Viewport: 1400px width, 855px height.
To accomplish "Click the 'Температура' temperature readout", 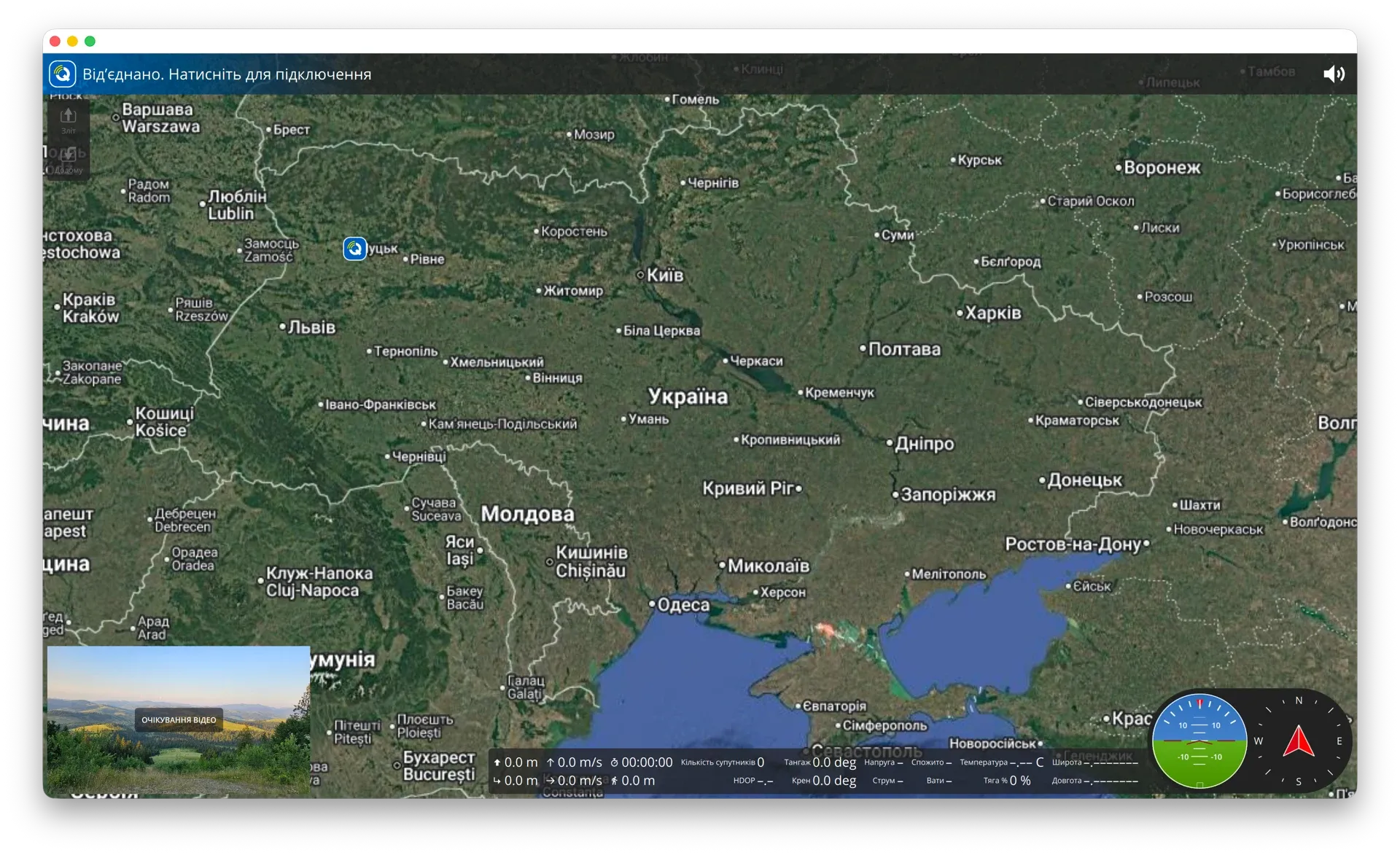I will coord(1002,762).
